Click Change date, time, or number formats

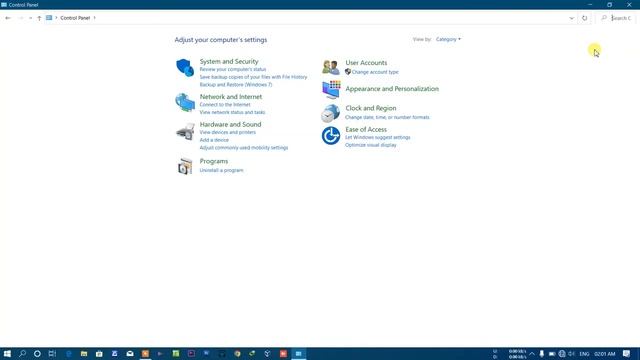pos(387,117)
